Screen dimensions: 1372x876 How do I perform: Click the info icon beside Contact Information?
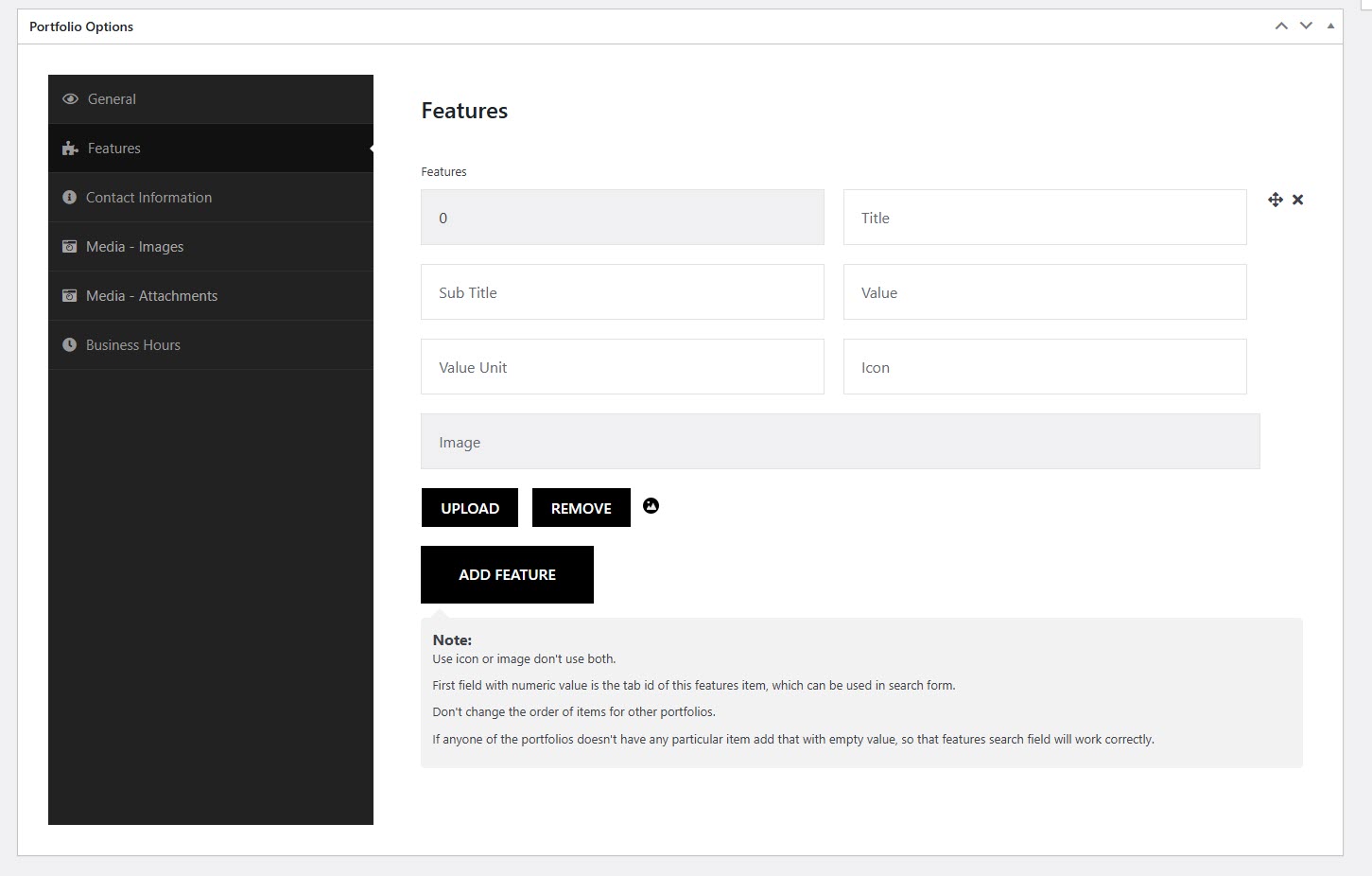coord(69,198)
